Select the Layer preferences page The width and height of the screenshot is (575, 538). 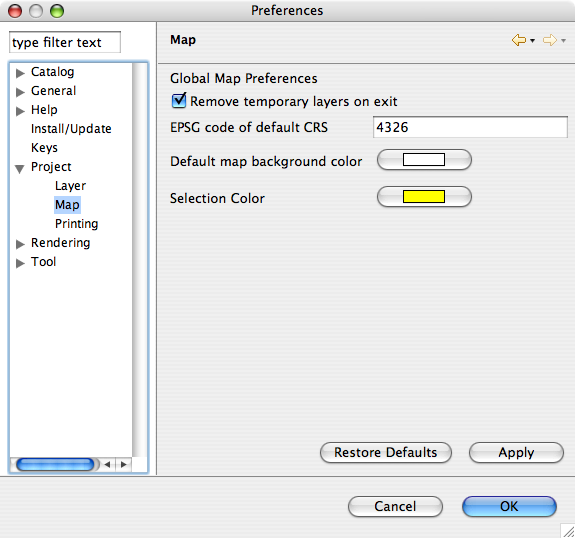70,186
